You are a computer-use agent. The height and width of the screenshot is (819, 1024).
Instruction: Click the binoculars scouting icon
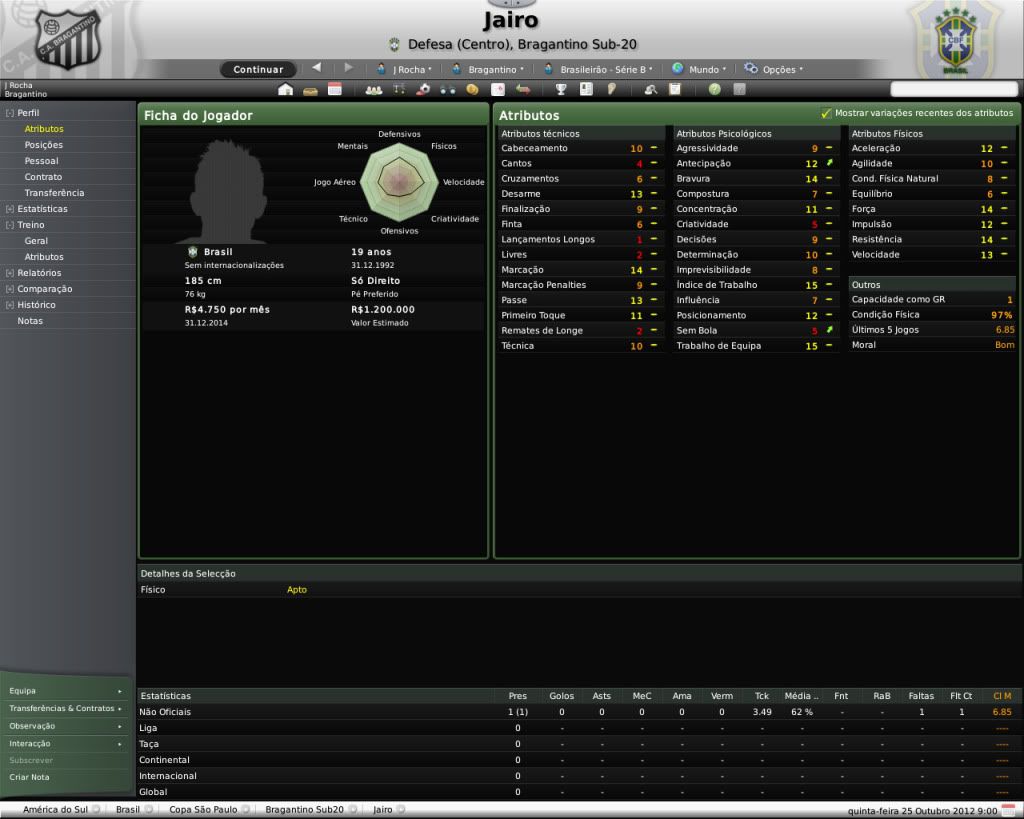coord(447,89)
